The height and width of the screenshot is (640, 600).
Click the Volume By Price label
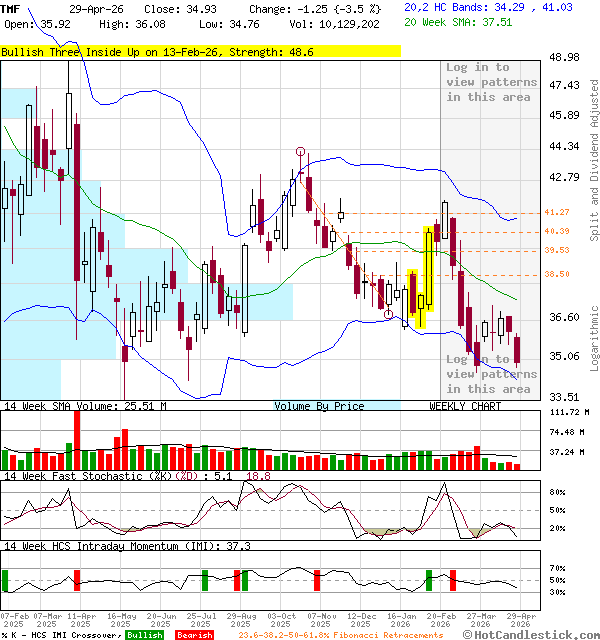[x=320, y=406]
